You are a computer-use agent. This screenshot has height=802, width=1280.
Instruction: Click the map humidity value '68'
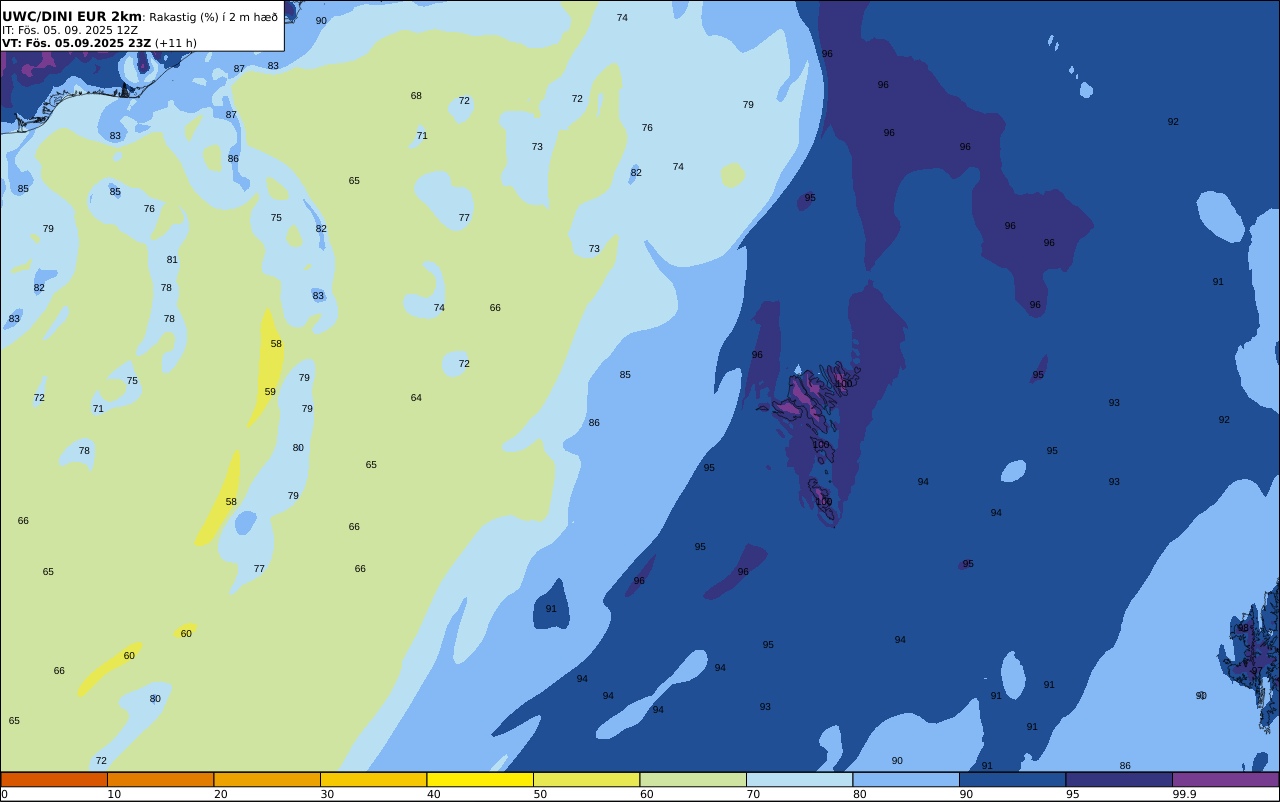[x=416, y=96]
